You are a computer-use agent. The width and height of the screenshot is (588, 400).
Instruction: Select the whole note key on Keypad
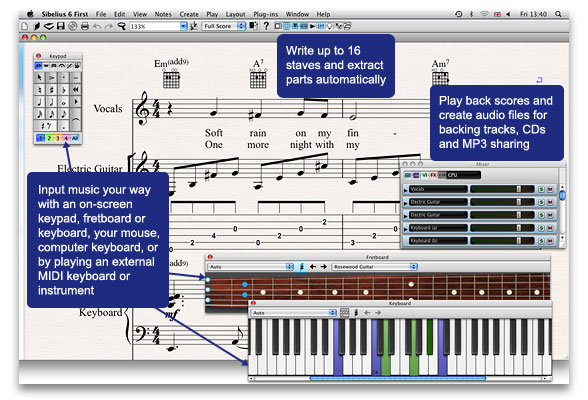pos(64,102)
